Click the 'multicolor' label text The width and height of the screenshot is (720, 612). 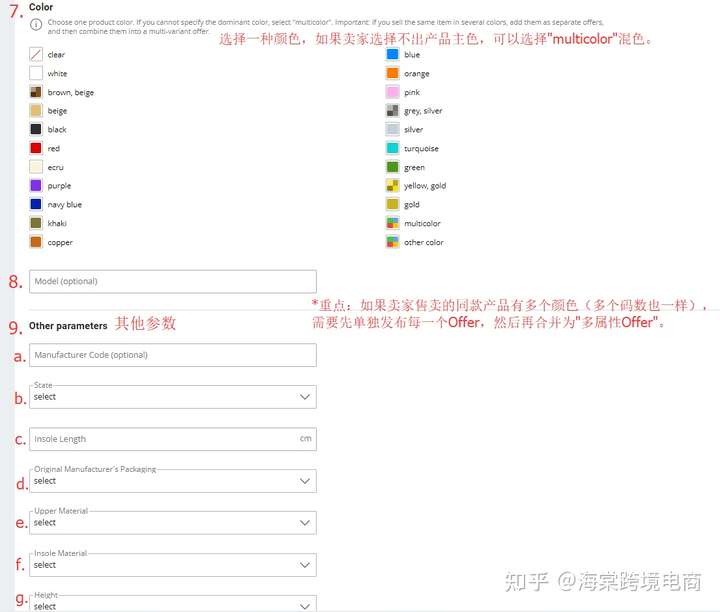click(422, 224)
